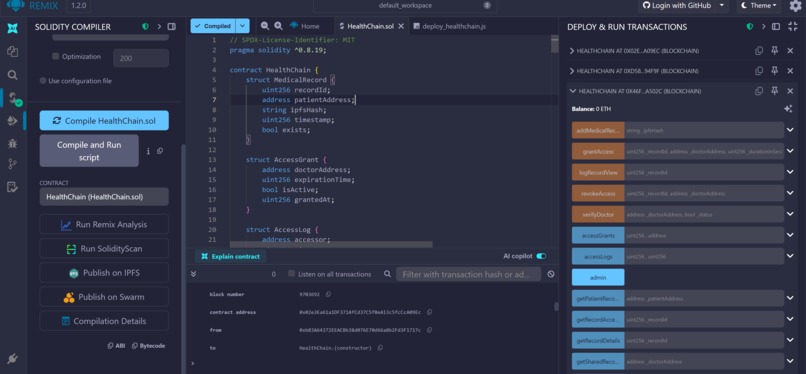Open the Search in files sidebar icon
Viewport: 806px width, 374px height.
[x=13, y=75]
